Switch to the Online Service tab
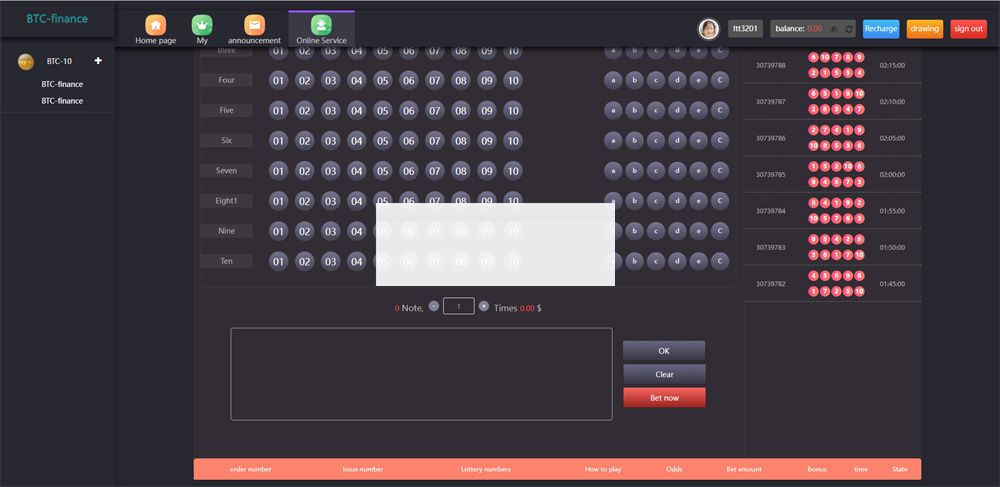This screenshot has width=1000, height=487. click(321, 29)
